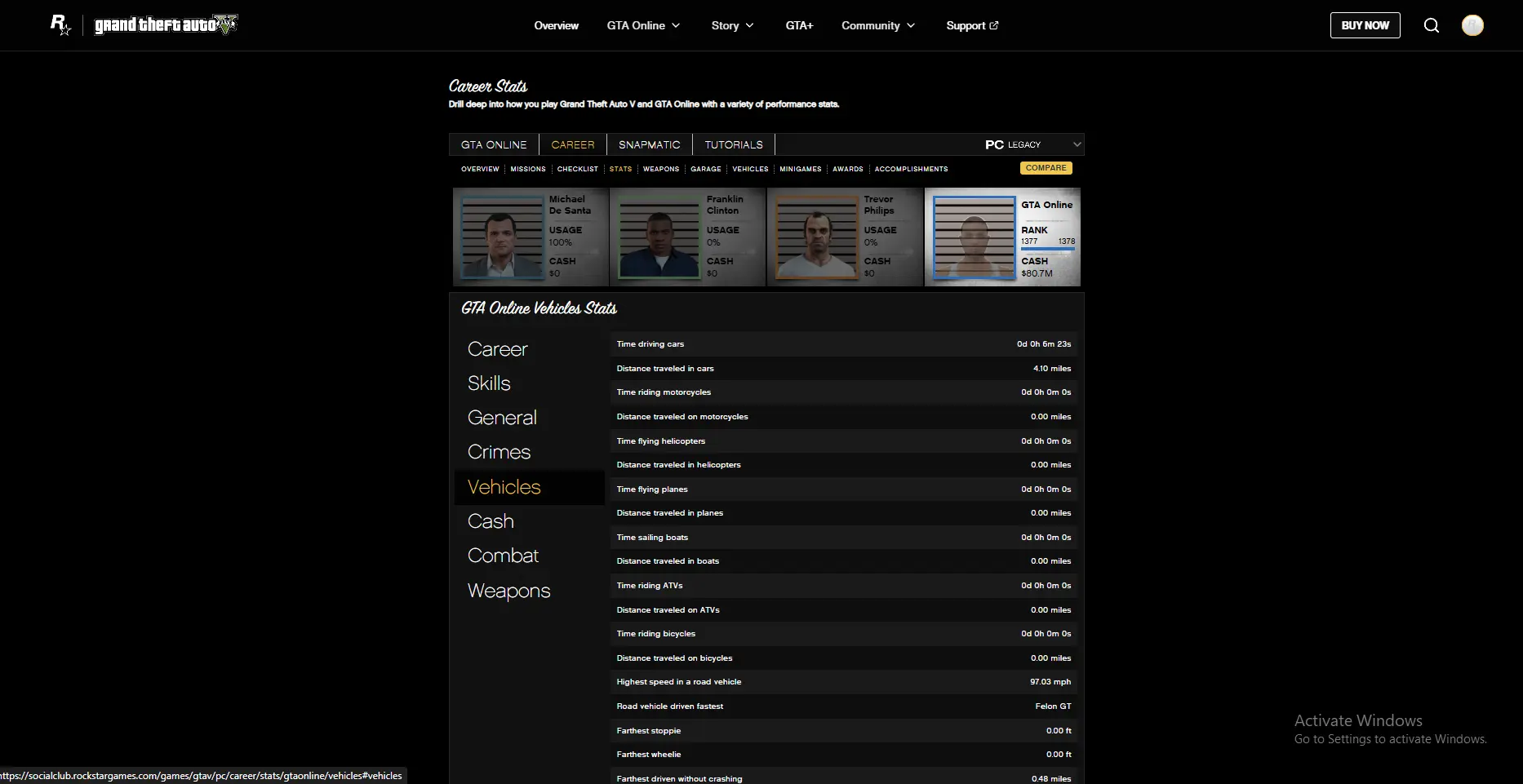Open the Support external link
The image size is (1523, 784).
click(971, 25)
